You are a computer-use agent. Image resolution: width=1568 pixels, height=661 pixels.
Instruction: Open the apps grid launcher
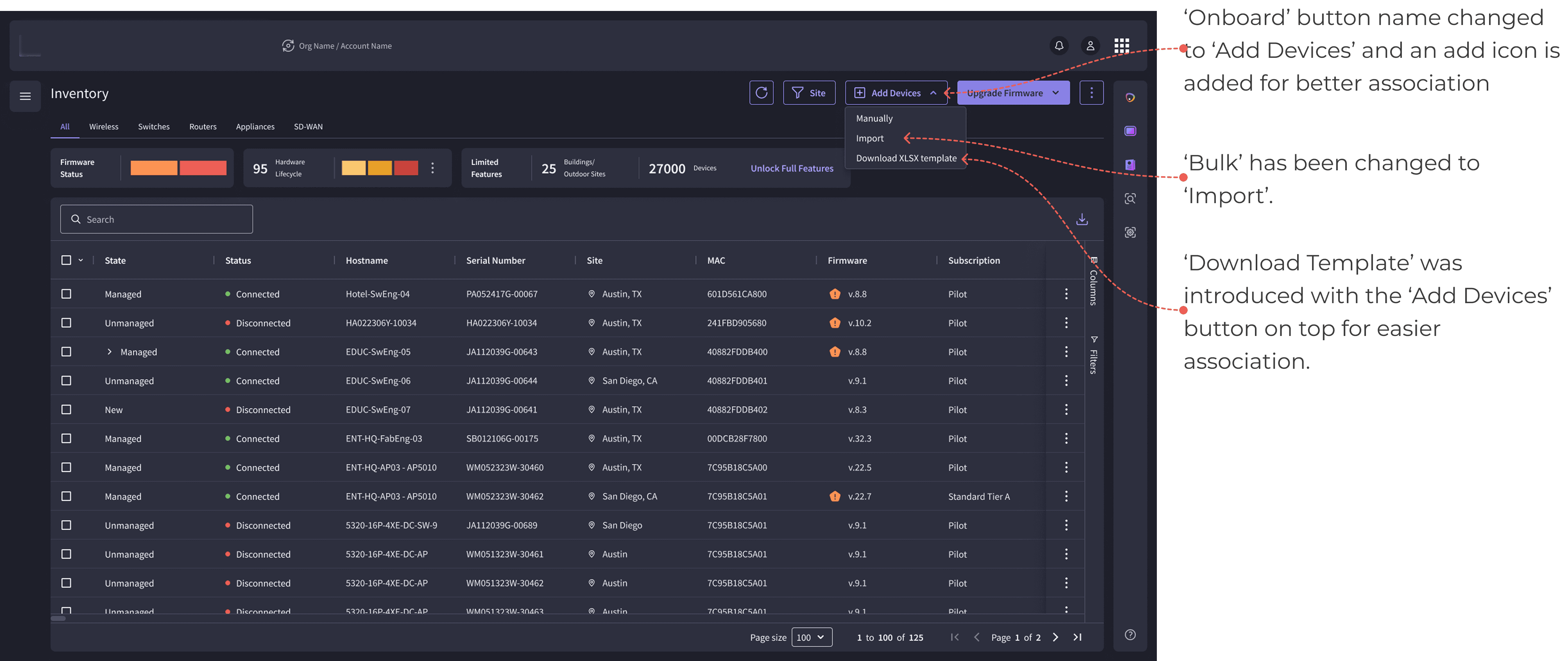[1121, 46]
